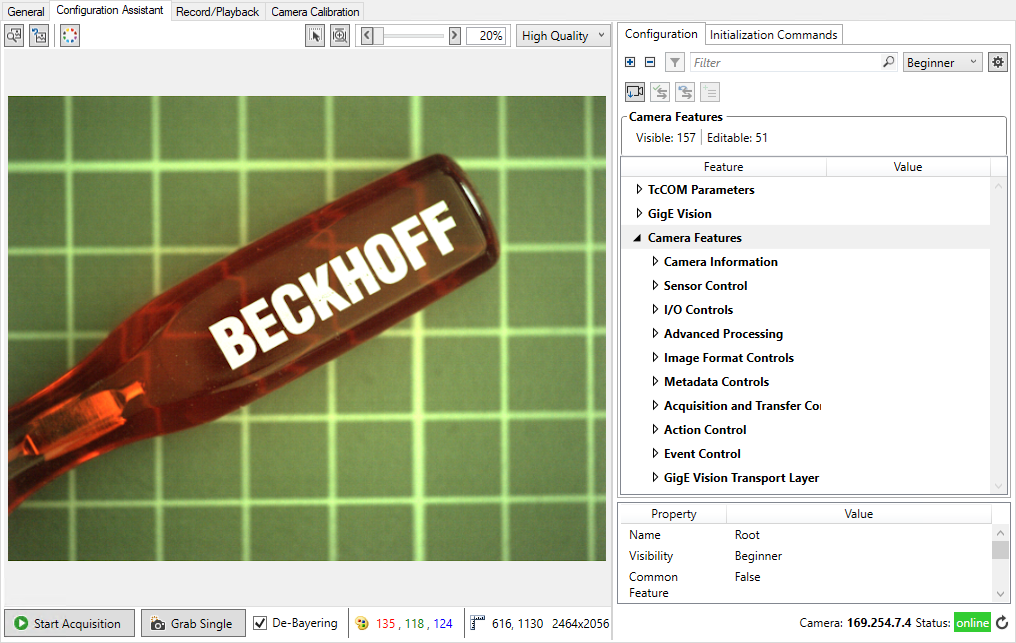1016x643 pixels.
Task: Click the collapse all minus icon
Action: (650, 62)
